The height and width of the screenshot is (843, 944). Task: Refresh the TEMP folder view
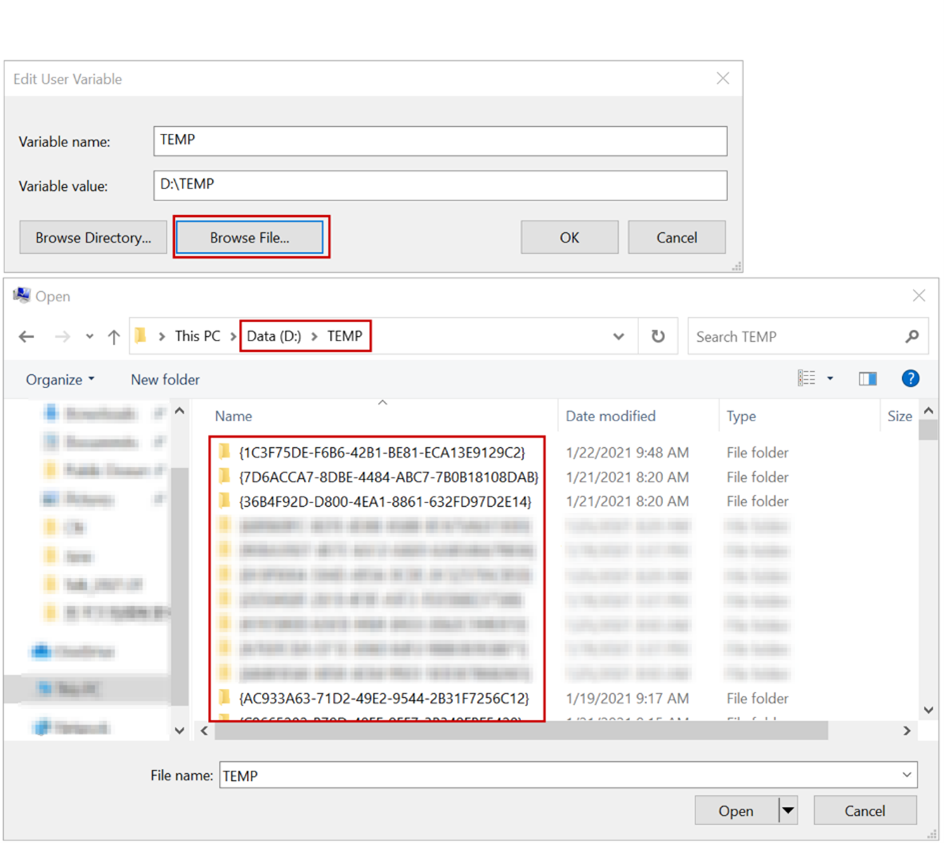pos(658,337)
